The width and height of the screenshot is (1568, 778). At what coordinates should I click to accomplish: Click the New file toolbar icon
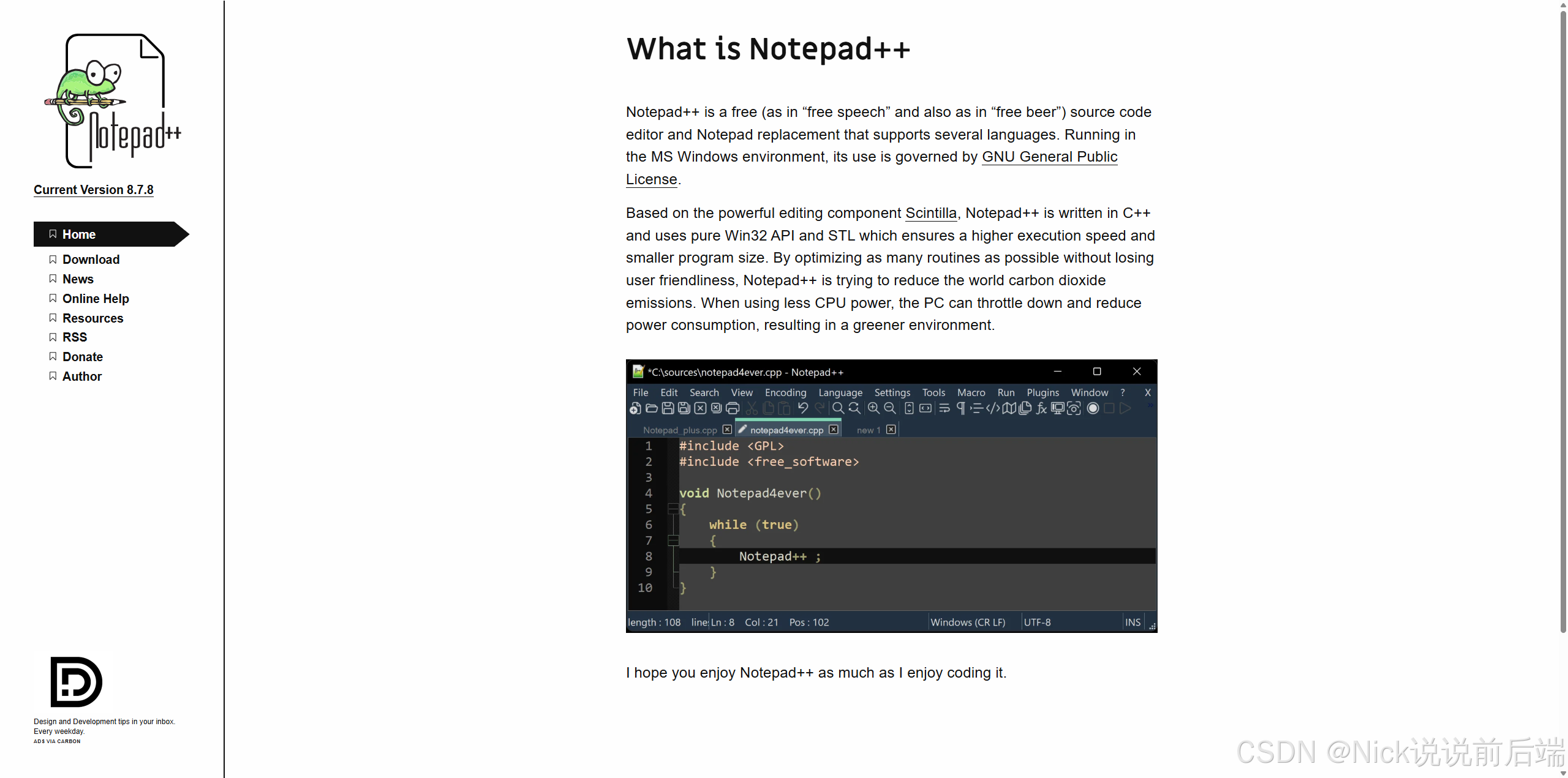click(635, 408)
